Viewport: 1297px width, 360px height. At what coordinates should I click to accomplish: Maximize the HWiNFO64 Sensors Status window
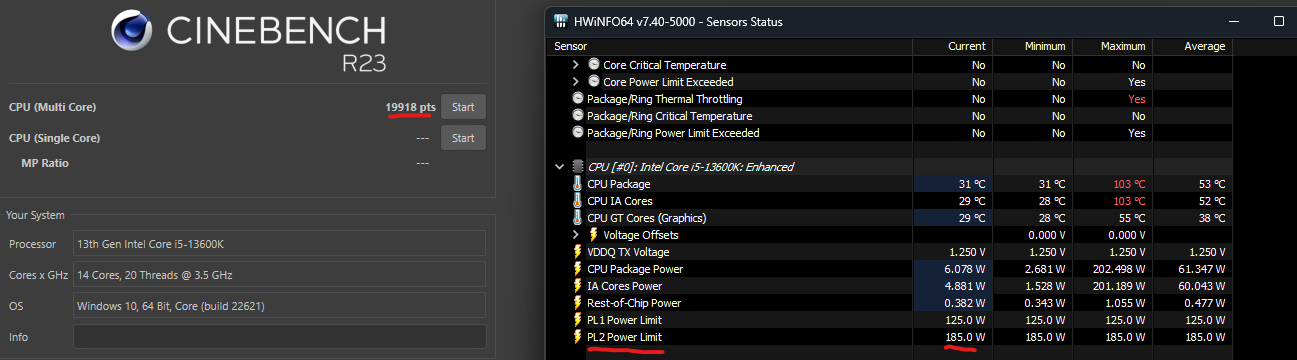coord(1278,21)
